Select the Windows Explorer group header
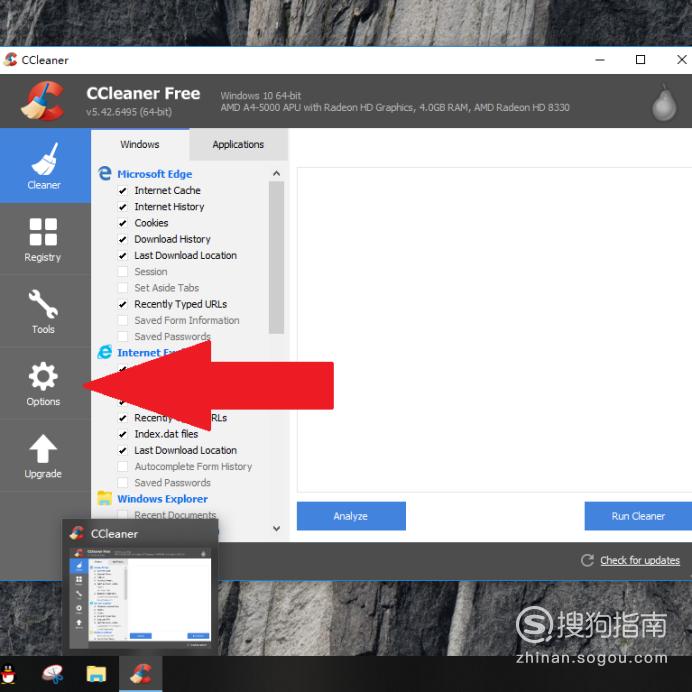This screenshot has height=692, width=692. coord(162,499)
